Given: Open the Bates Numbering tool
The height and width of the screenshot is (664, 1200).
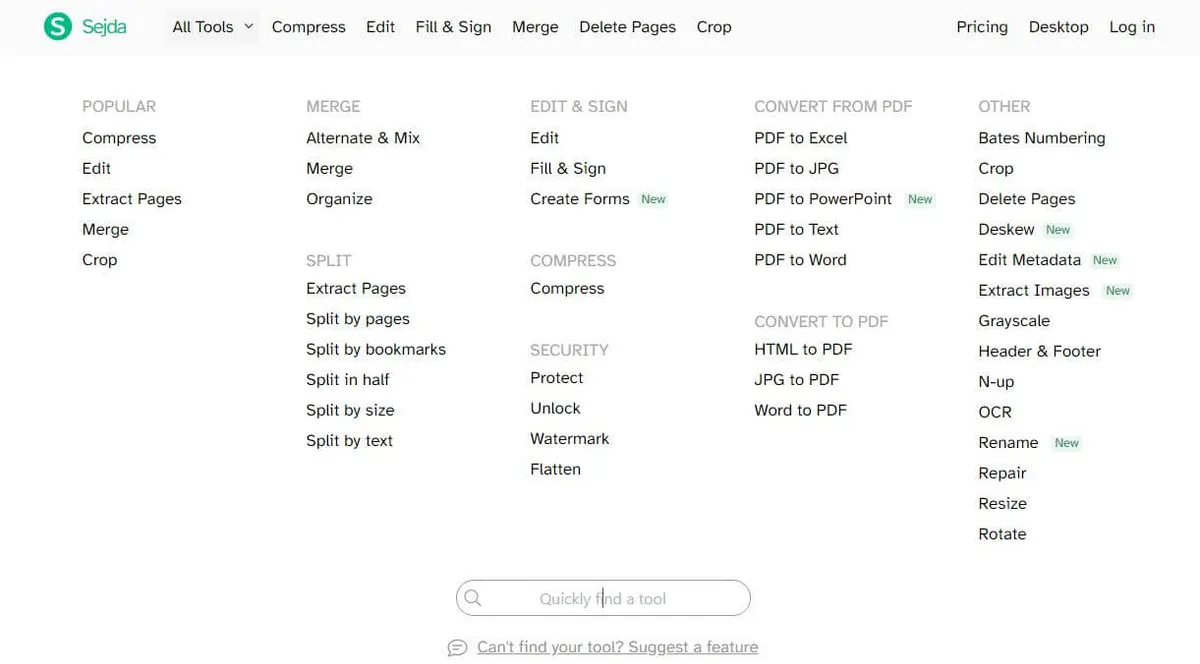Looking at the screenshot, I should (x=1042, y=138).
